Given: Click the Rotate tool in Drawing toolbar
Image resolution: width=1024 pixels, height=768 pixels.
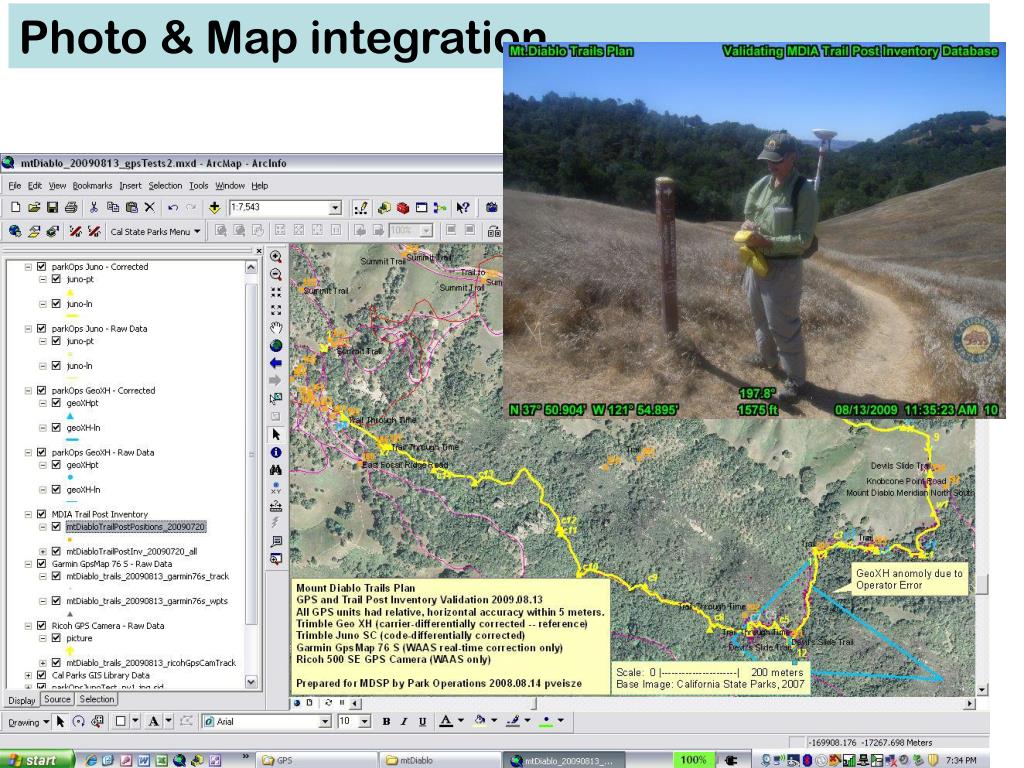Looking at the screenshot, I should pos(79,722).
